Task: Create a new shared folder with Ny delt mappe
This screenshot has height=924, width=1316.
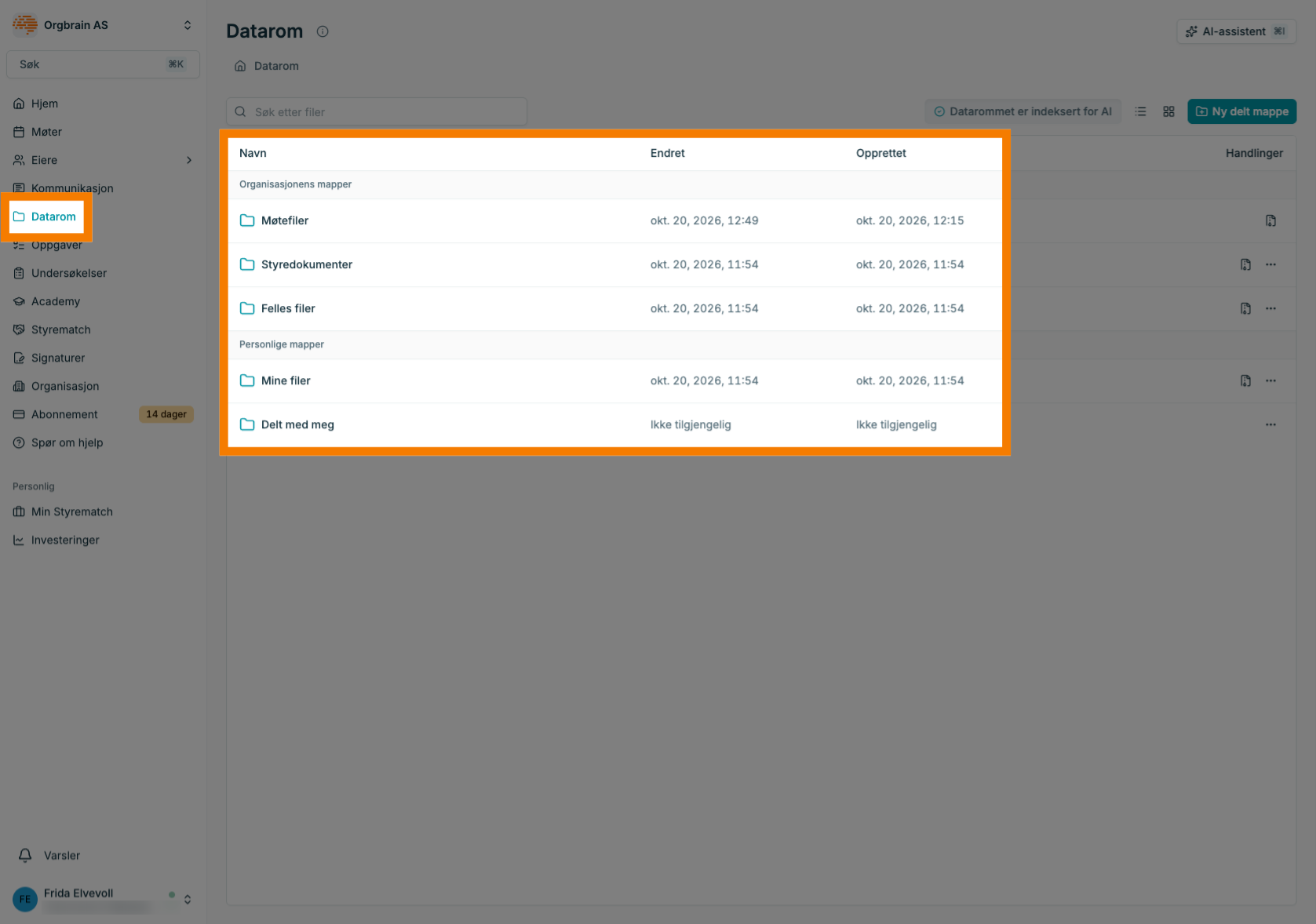Action: click(1241, 111)
